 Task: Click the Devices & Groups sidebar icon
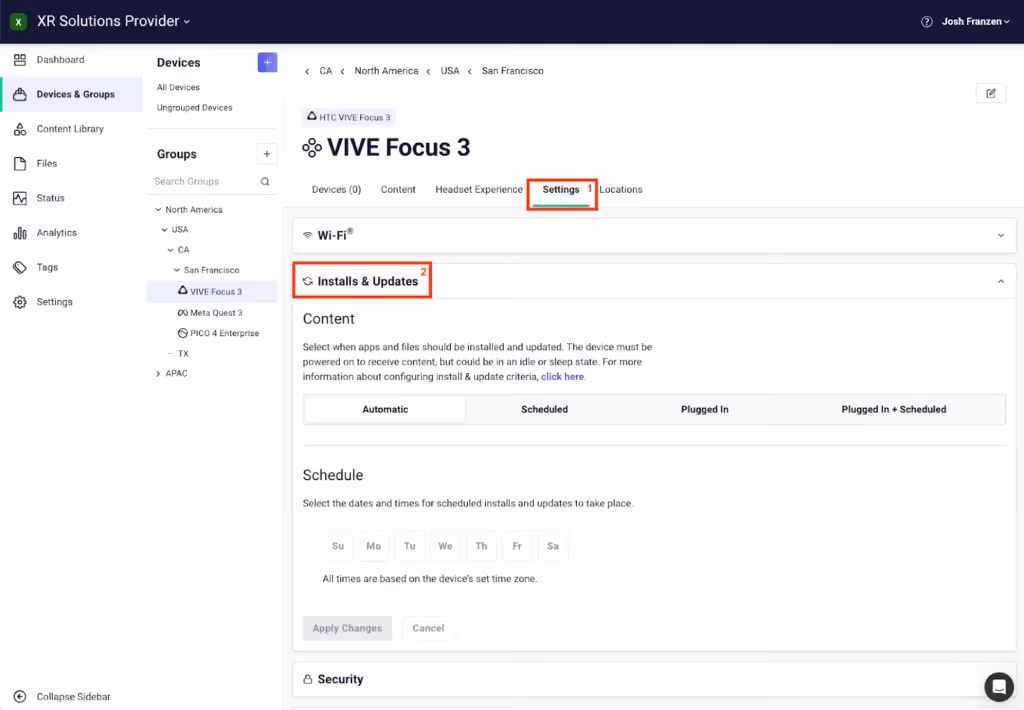[20, 94]
